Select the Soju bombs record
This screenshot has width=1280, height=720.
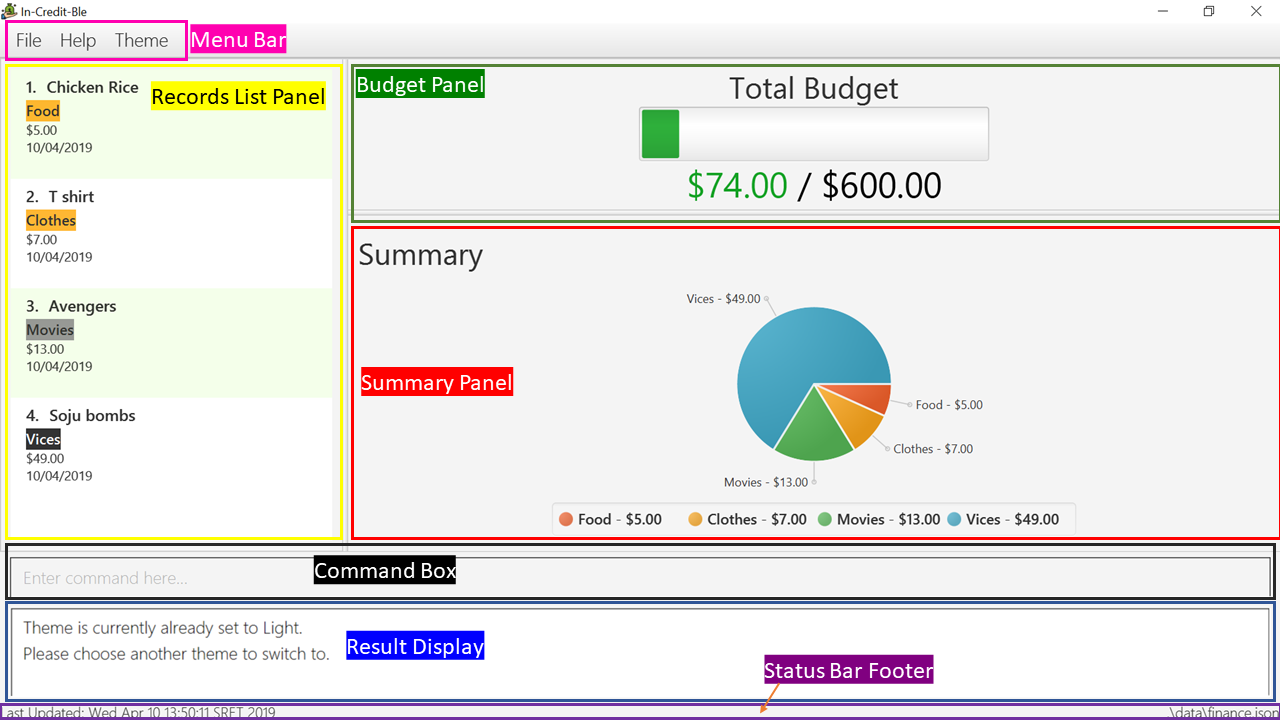(170, 453)
